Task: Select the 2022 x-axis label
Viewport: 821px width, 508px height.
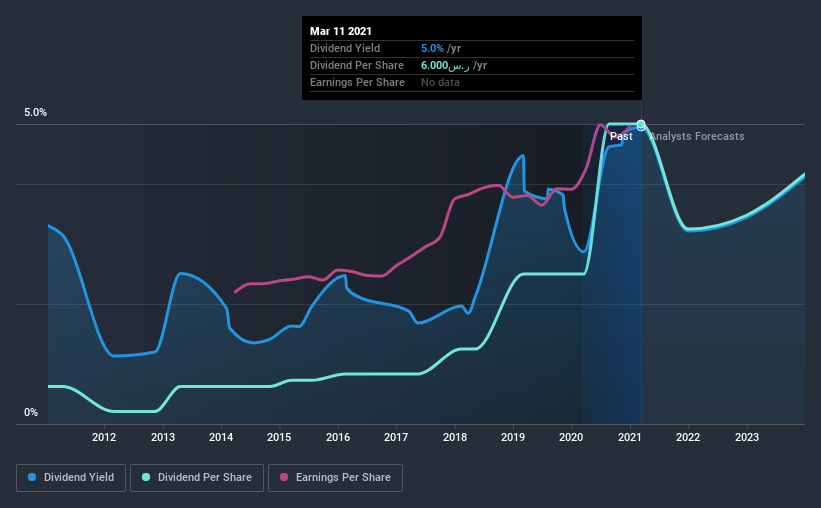Action: tap(688, 437)
